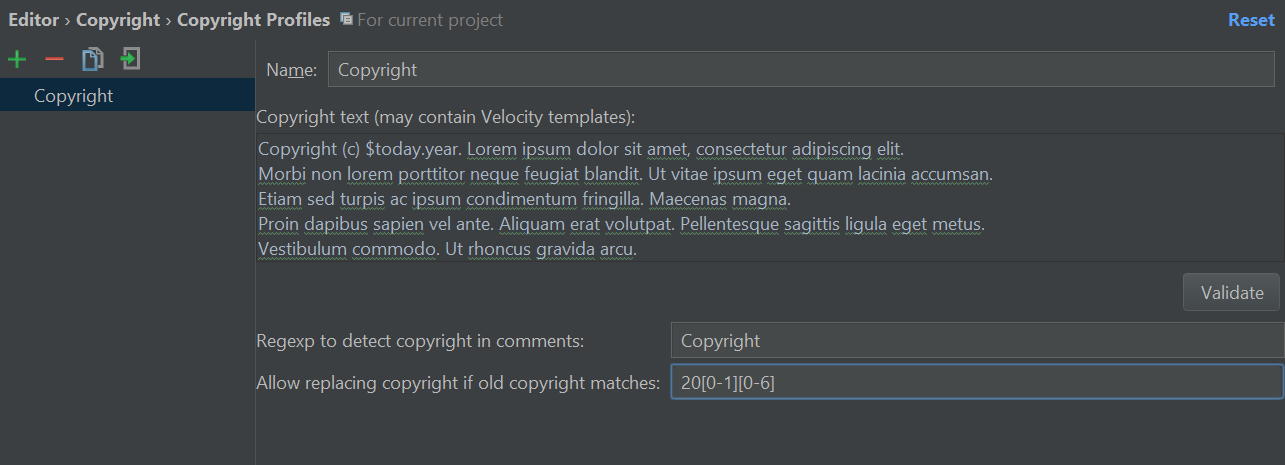
Task: Focus the Name input field
Action: tap(800, 70)
